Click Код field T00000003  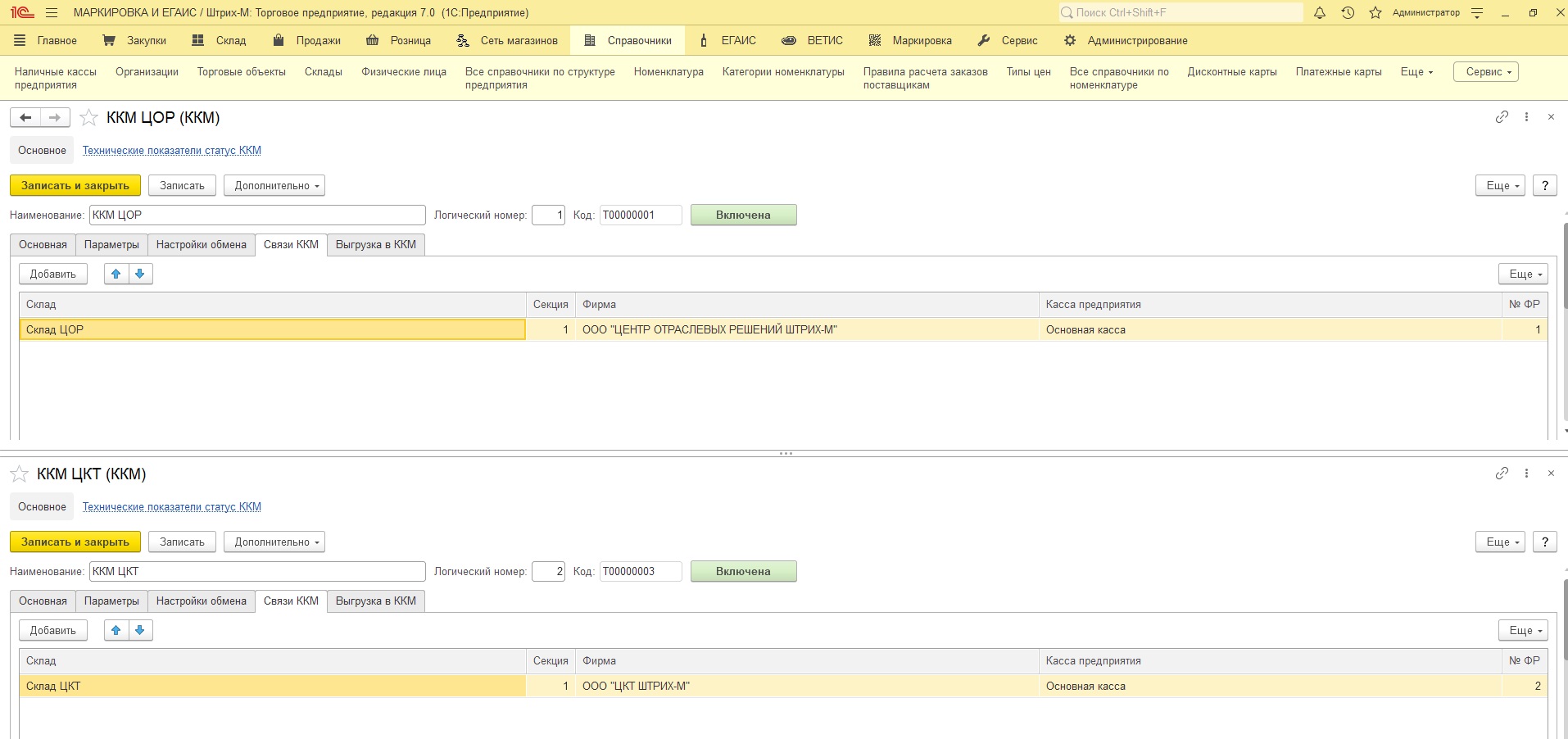[x=641, y=572]
